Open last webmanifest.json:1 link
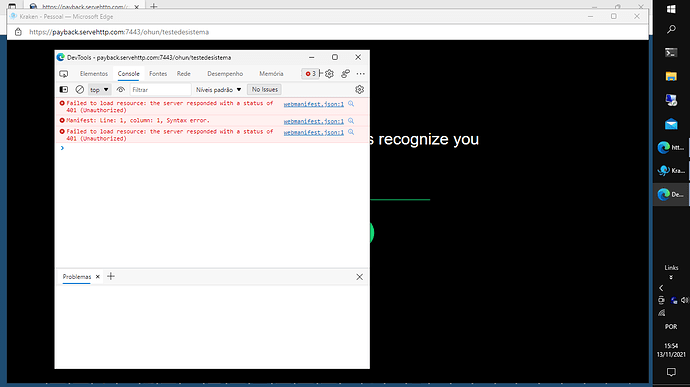Image resolution: width=690 pixels, height=387 pixels. point(313,133)
